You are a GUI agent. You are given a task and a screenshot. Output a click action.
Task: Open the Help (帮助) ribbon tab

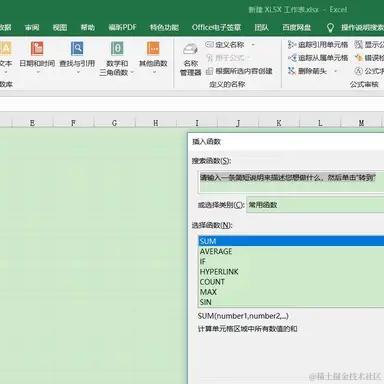[87, 27]
